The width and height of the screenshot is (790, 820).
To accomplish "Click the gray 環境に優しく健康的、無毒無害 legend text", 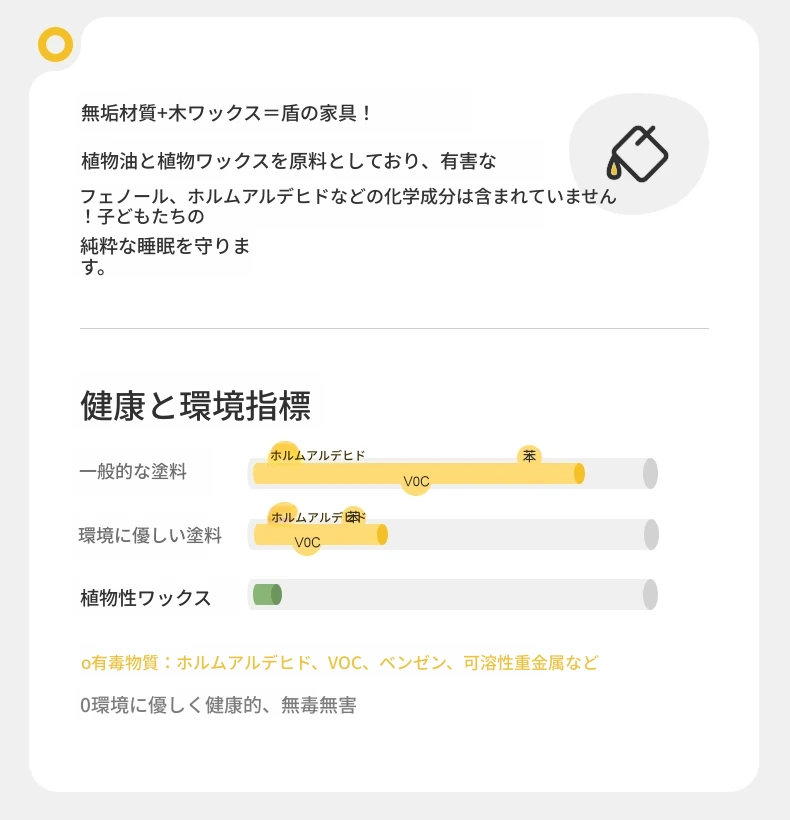I will pyautogui.click(x=219, y=705).
